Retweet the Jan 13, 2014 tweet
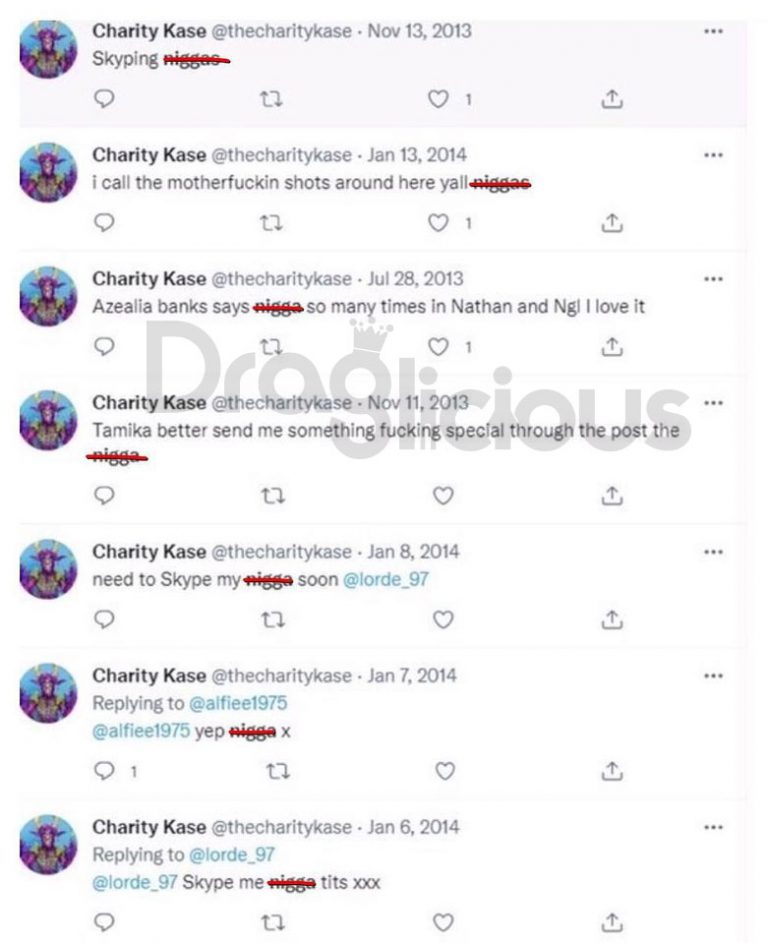Image resolution: width=768 pixels, height=943 pixels. 271,223
